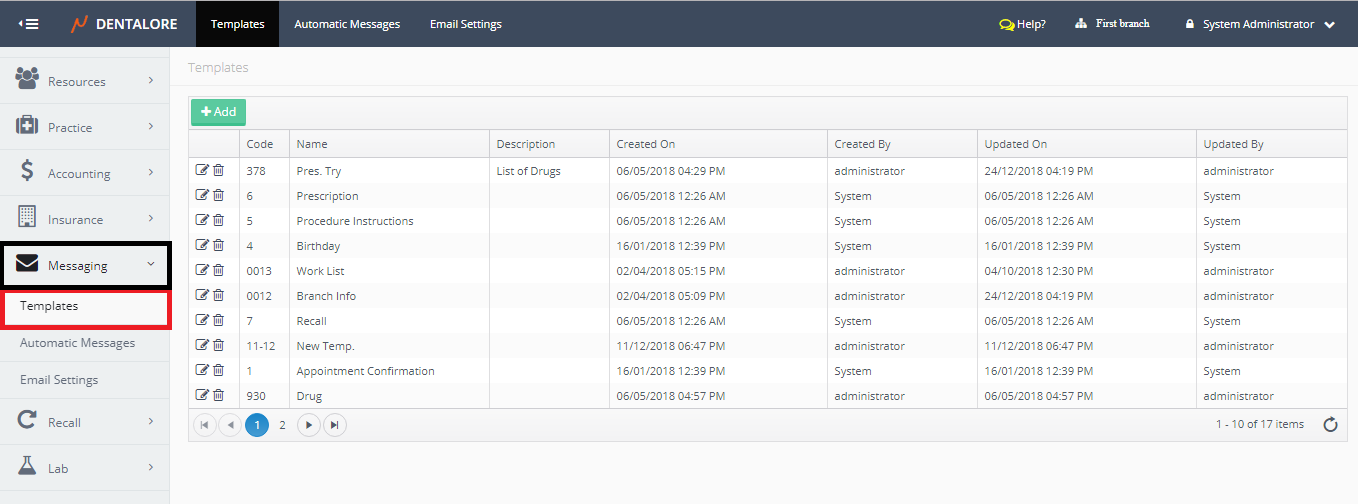The image size is (1358, 504).
Task: Open the Help link in header
Action: click(x=1022, y=24)
